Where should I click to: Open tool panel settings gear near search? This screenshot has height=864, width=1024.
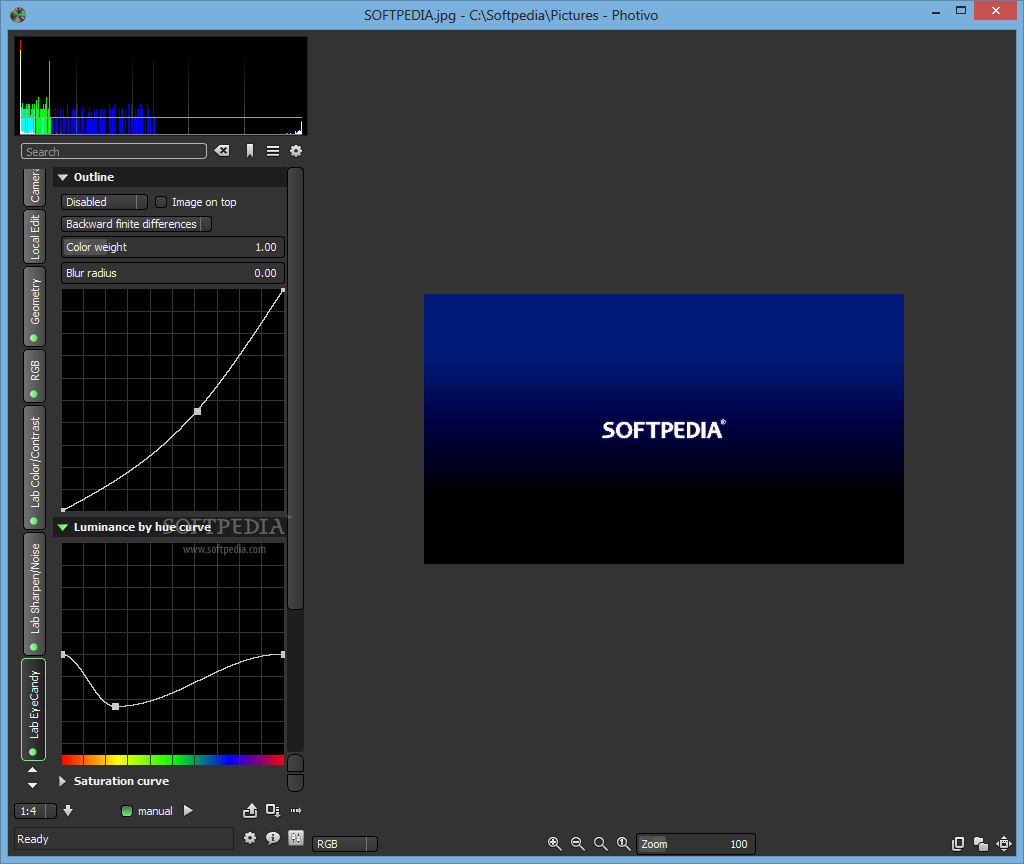click(x=296, y=151)
